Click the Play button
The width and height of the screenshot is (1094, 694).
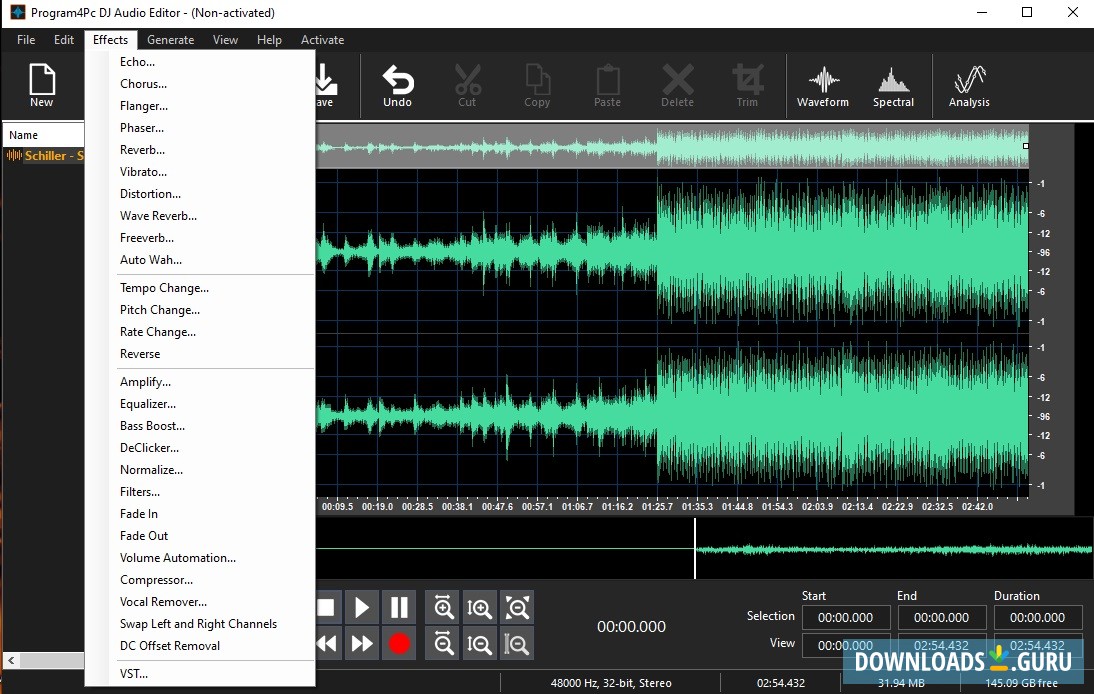[362, 607]
